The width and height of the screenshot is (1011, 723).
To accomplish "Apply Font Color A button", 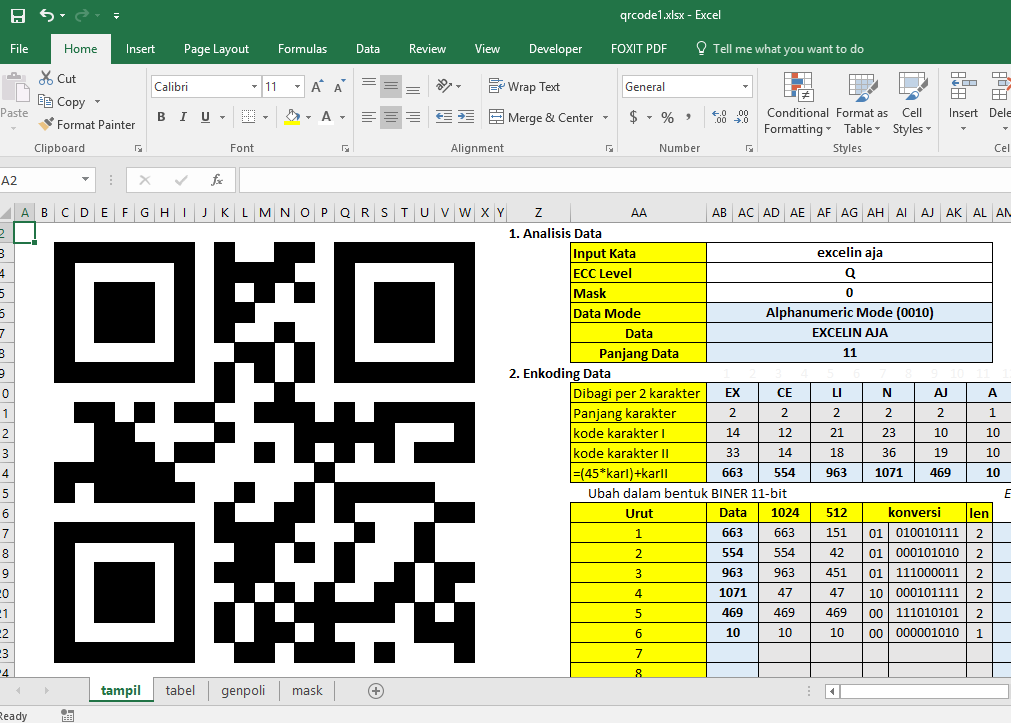I will pyautogui.click(x=326, y=117).
